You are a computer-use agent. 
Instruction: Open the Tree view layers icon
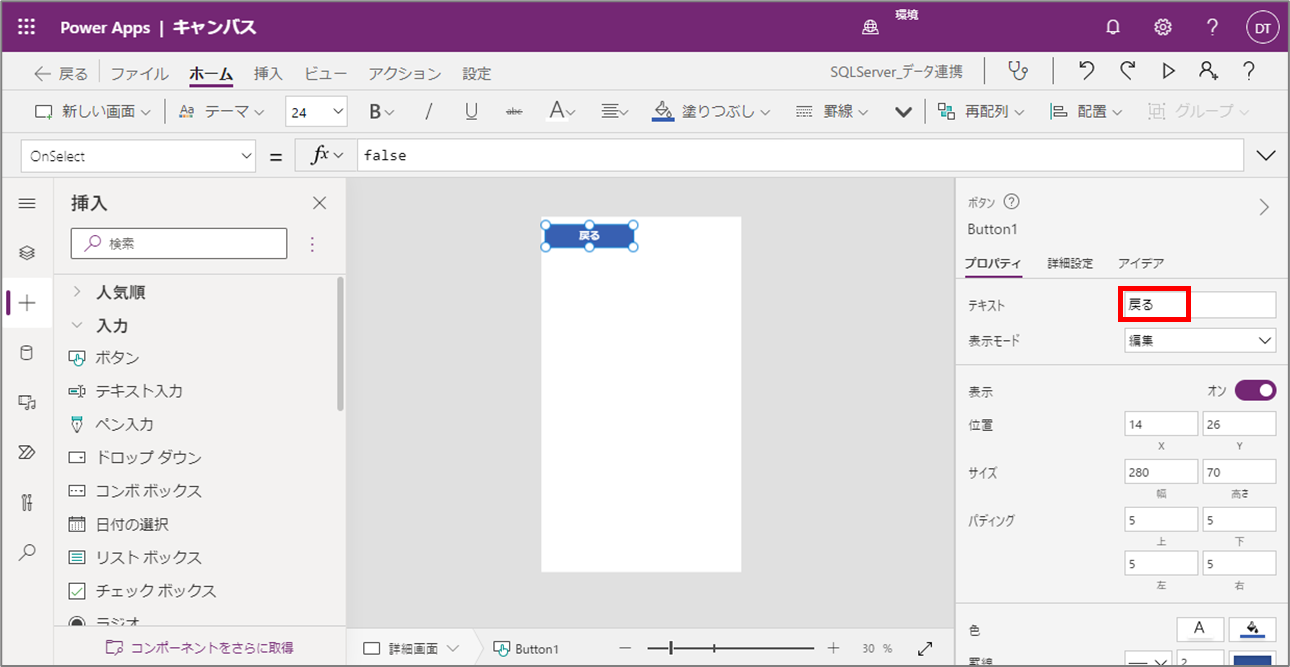[27, 253]
